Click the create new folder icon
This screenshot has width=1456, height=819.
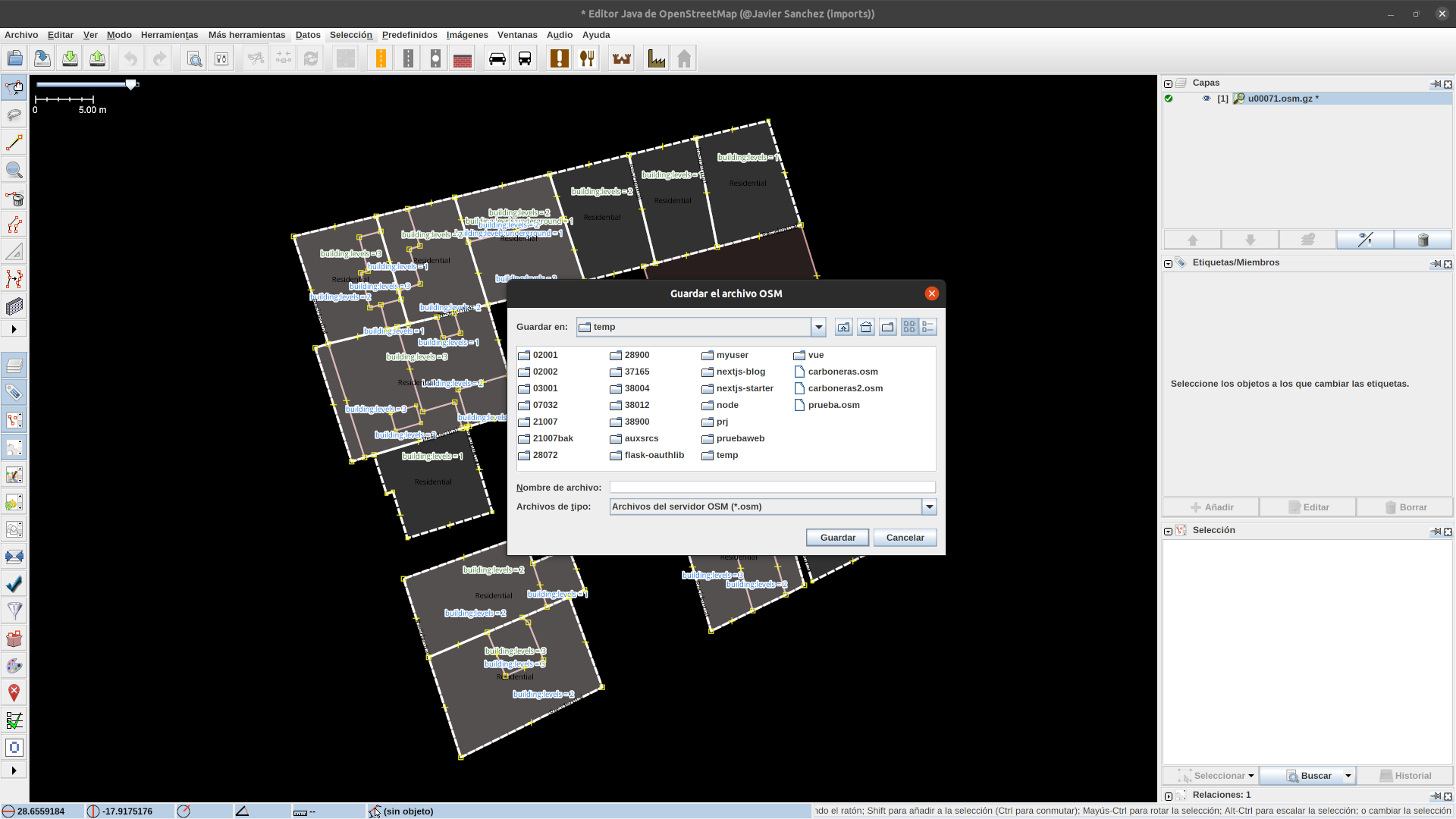888,327
